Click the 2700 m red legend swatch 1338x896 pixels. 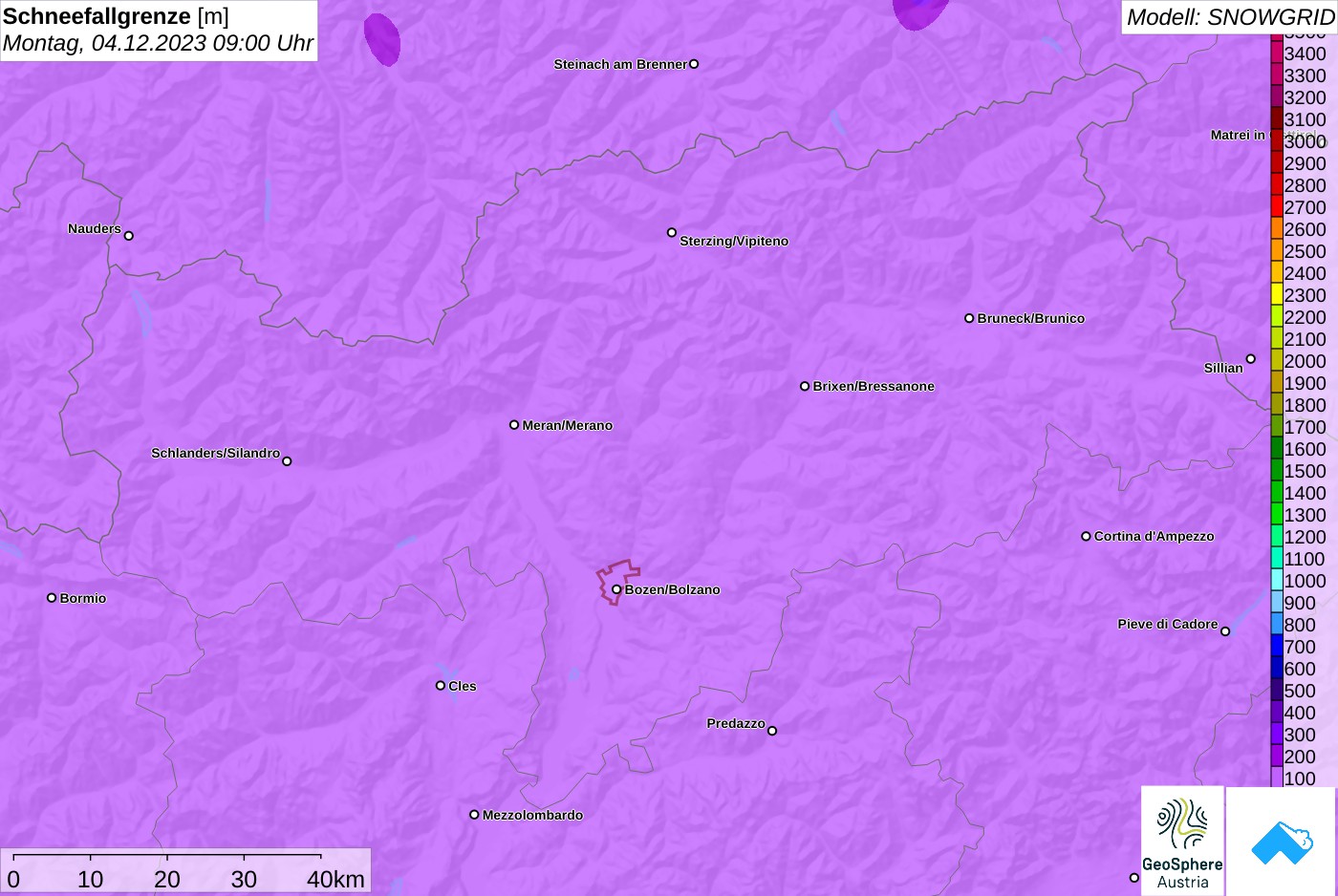[1277, 207]
